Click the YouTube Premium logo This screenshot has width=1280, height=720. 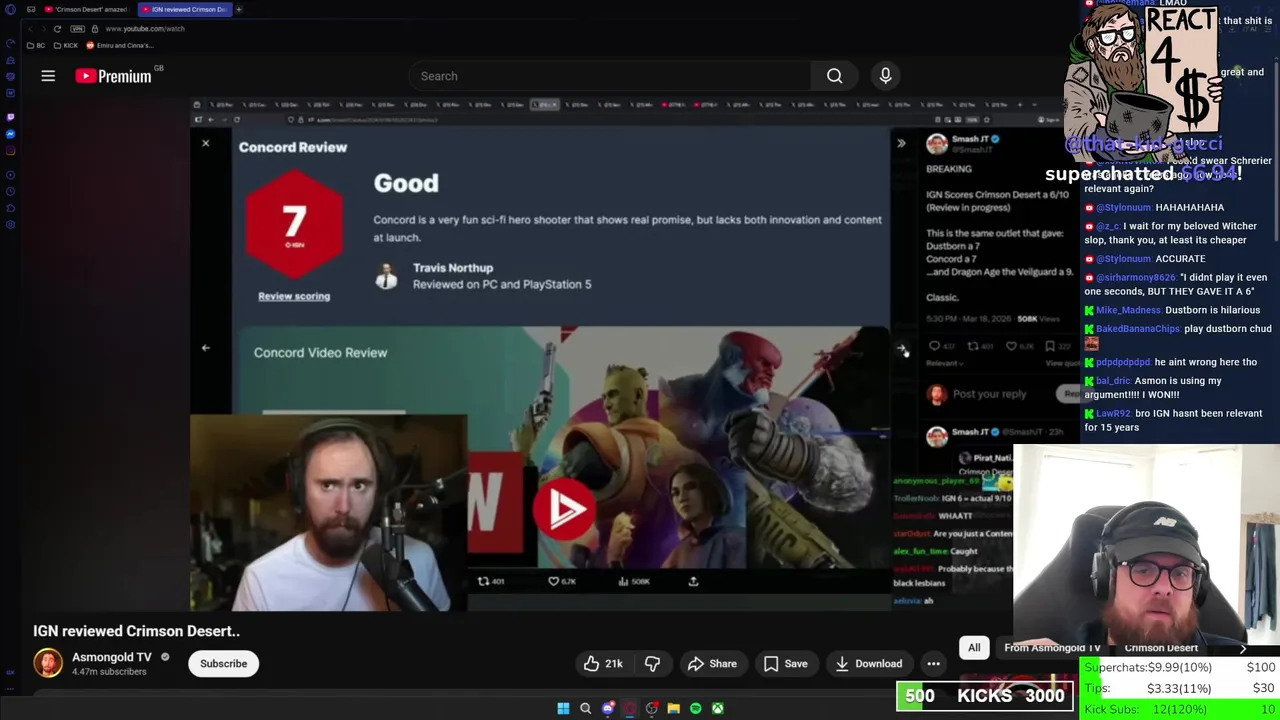(113, 76)
